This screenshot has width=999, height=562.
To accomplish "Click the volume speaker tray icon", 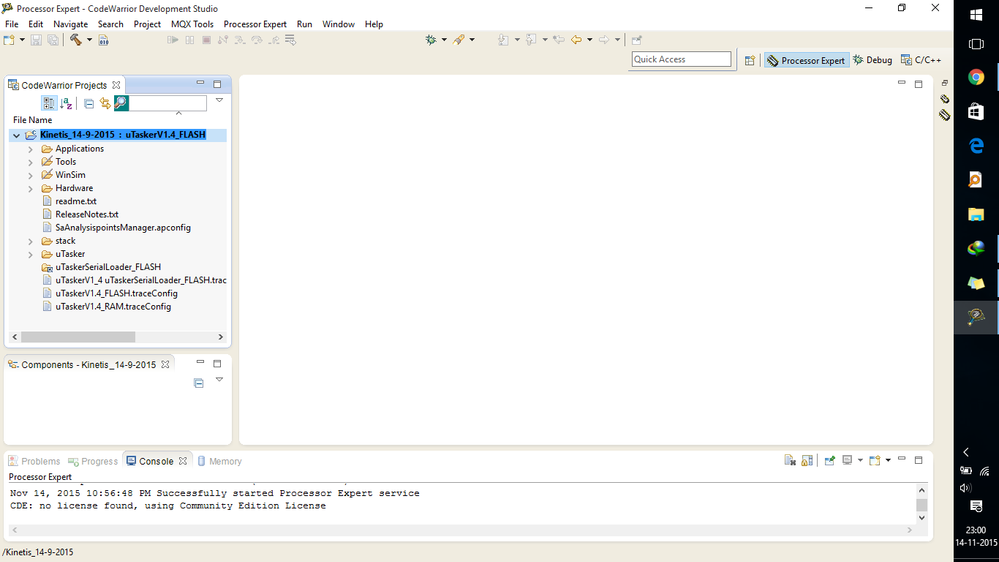I will pos(966,488).
